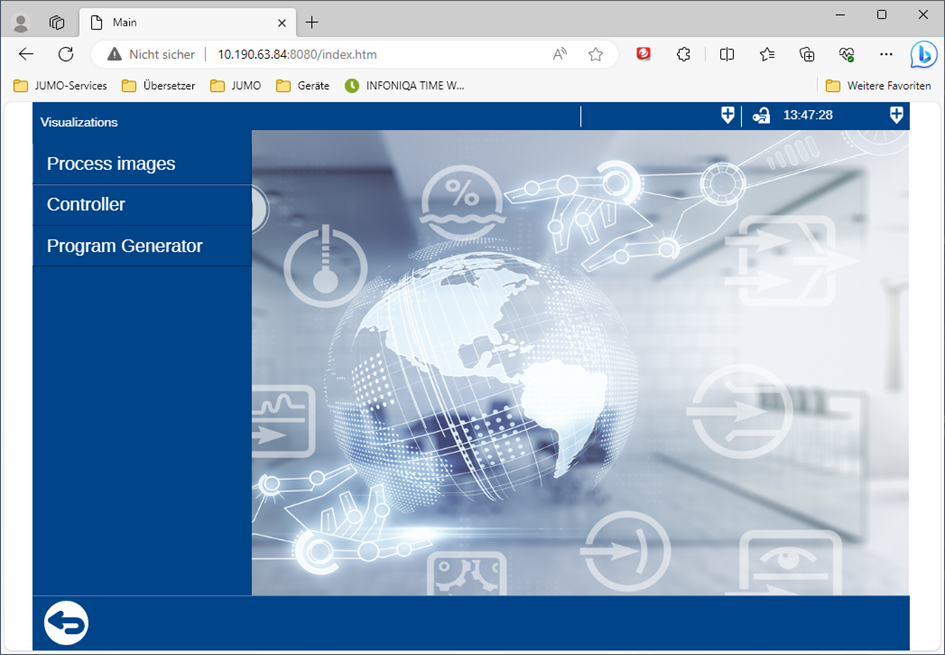The height and width of the screenshot is (655, 945).
Task: Toggle the read aloud icon in address bar
Action: click(560, 54)
